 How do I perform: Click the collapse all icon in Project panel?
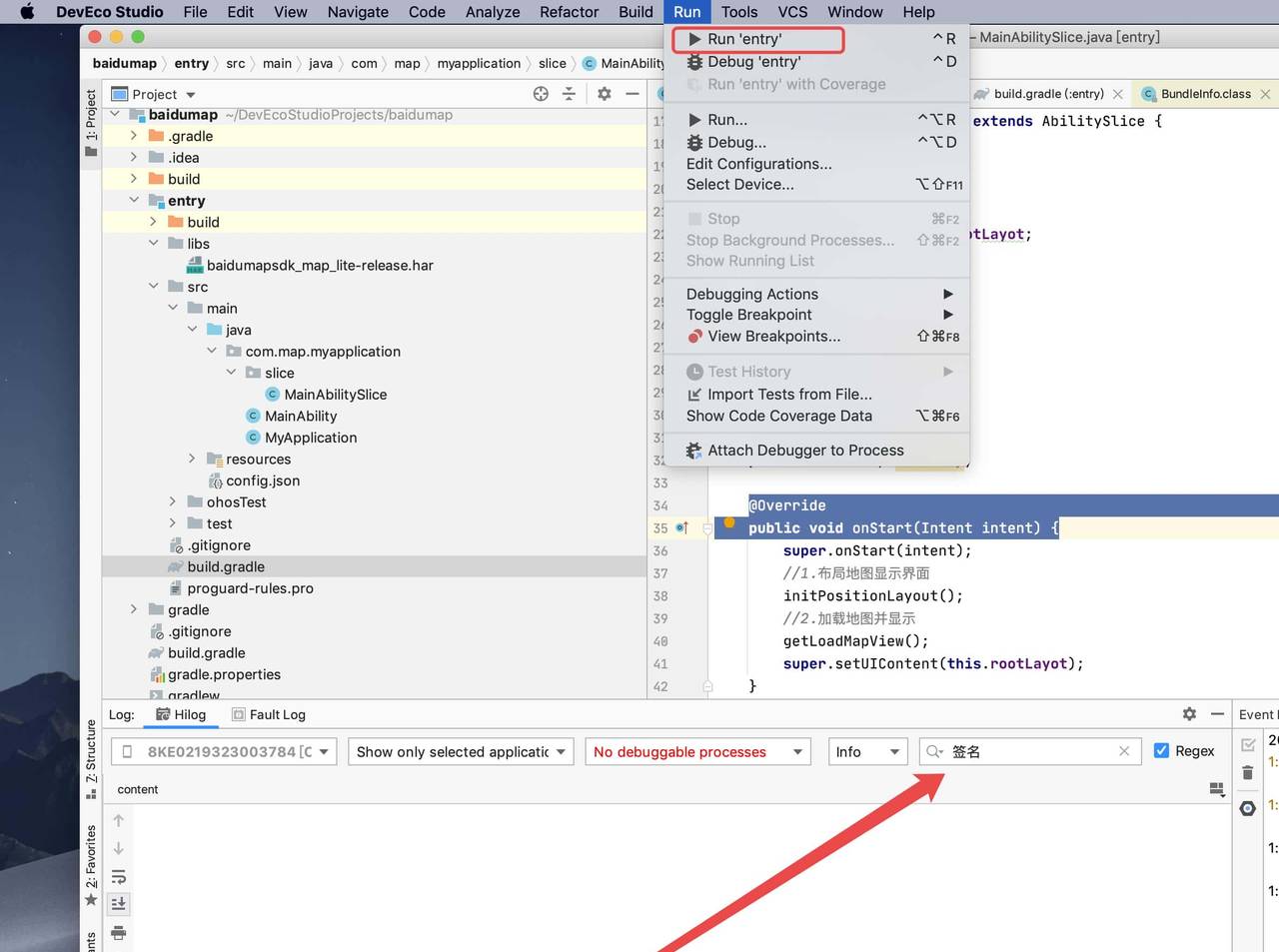[569, 94]
